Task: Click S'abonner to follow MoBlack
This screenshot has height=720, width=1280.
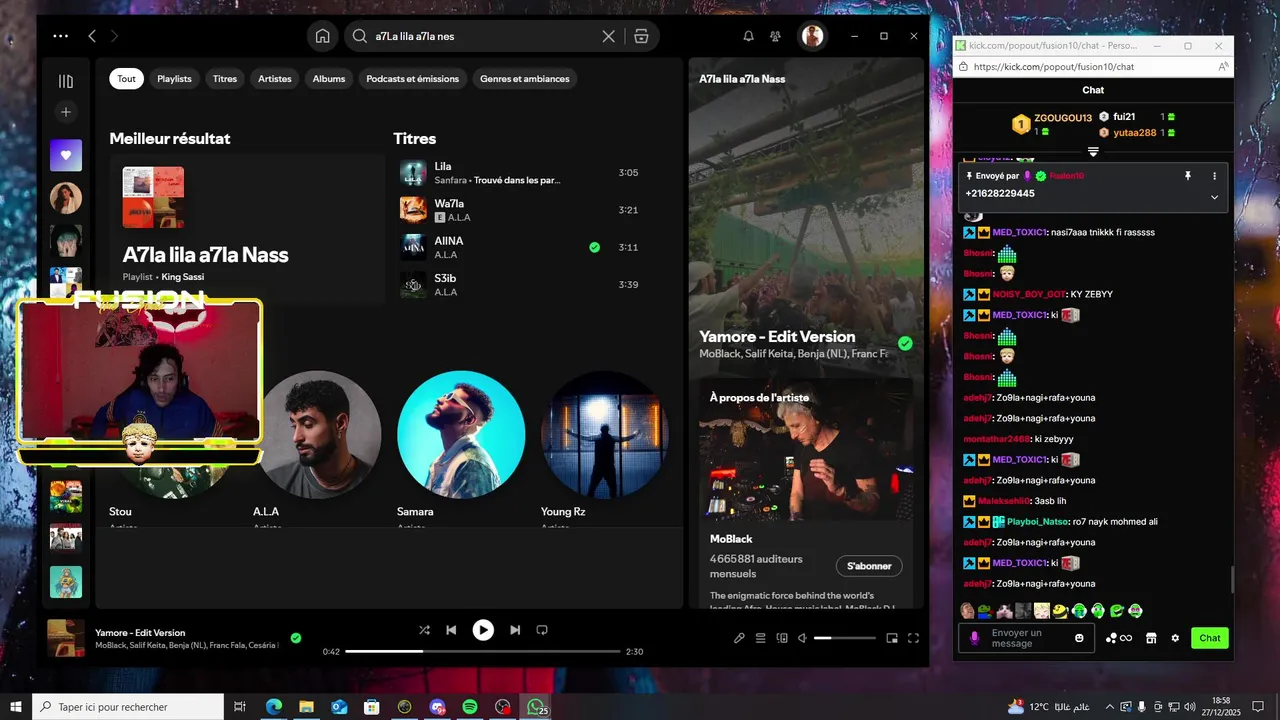Action: click(869, 566)
